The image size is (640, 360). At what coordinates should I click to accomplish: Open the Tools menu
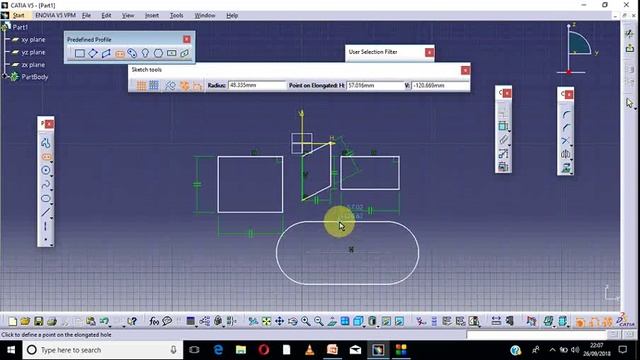[176, 16]
